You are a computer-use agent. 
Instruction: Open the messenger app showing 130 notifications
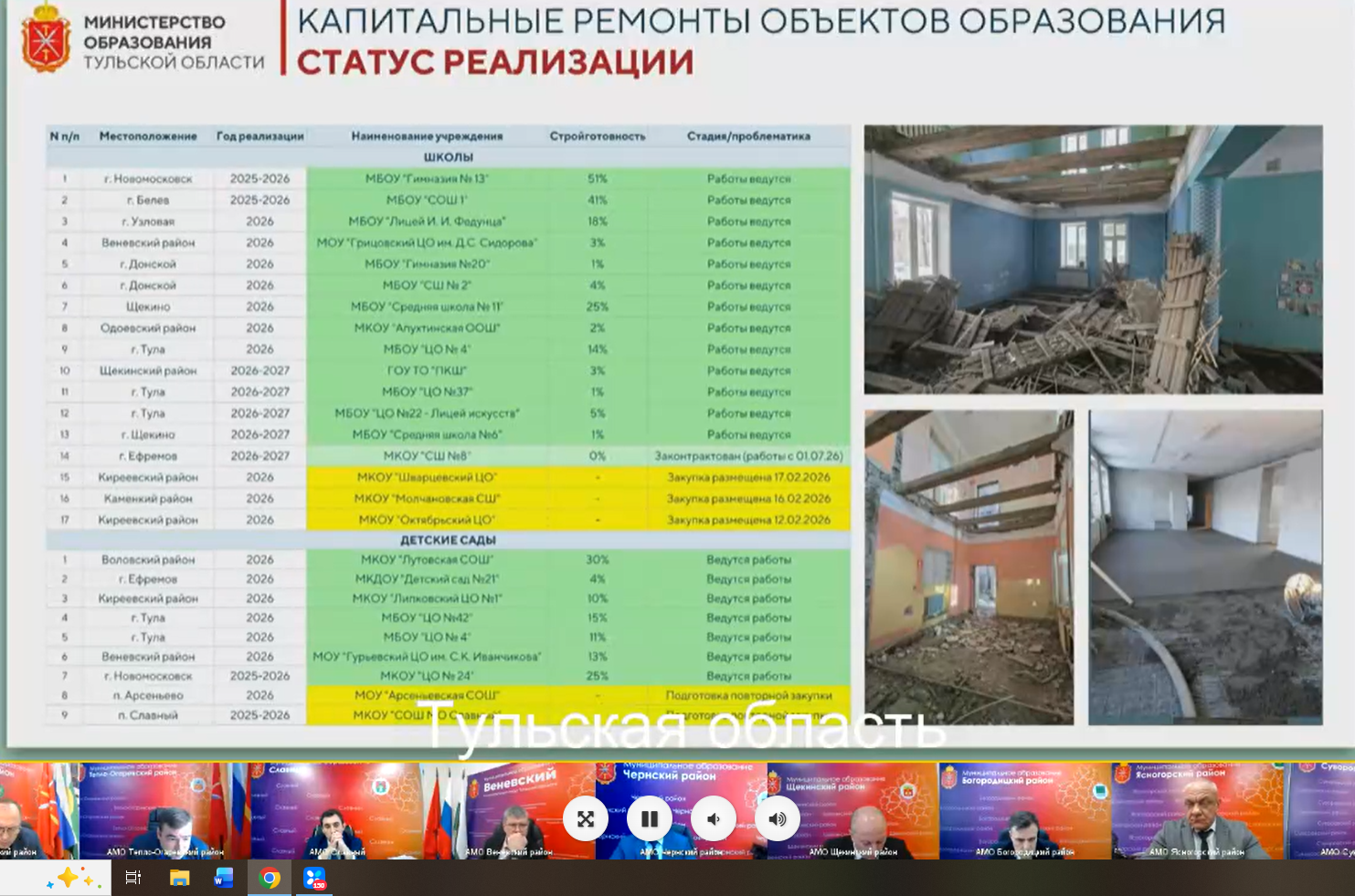(x=315, y=878)
